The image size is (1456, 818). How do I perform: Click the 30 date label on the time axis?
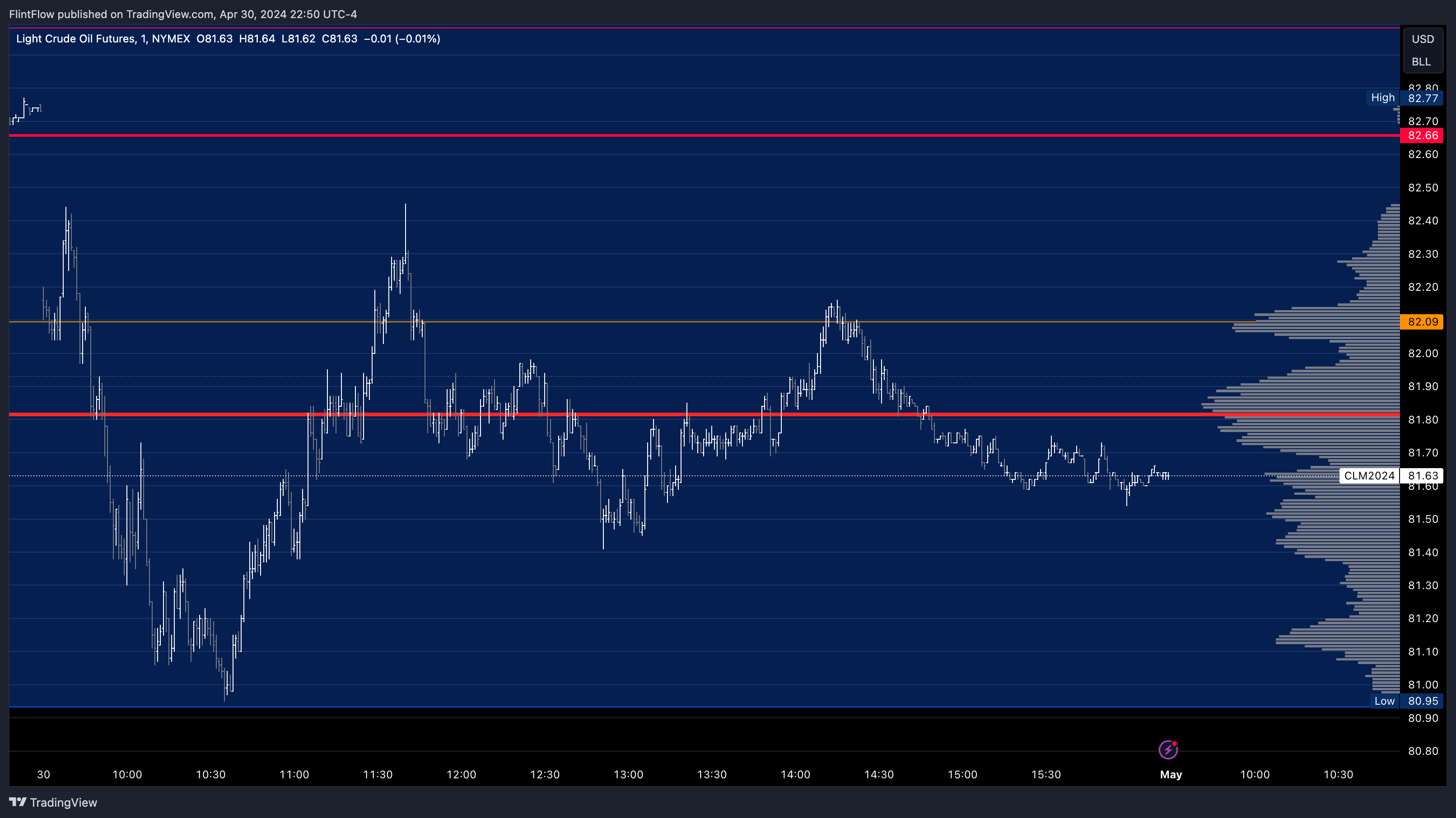point(43,775)
